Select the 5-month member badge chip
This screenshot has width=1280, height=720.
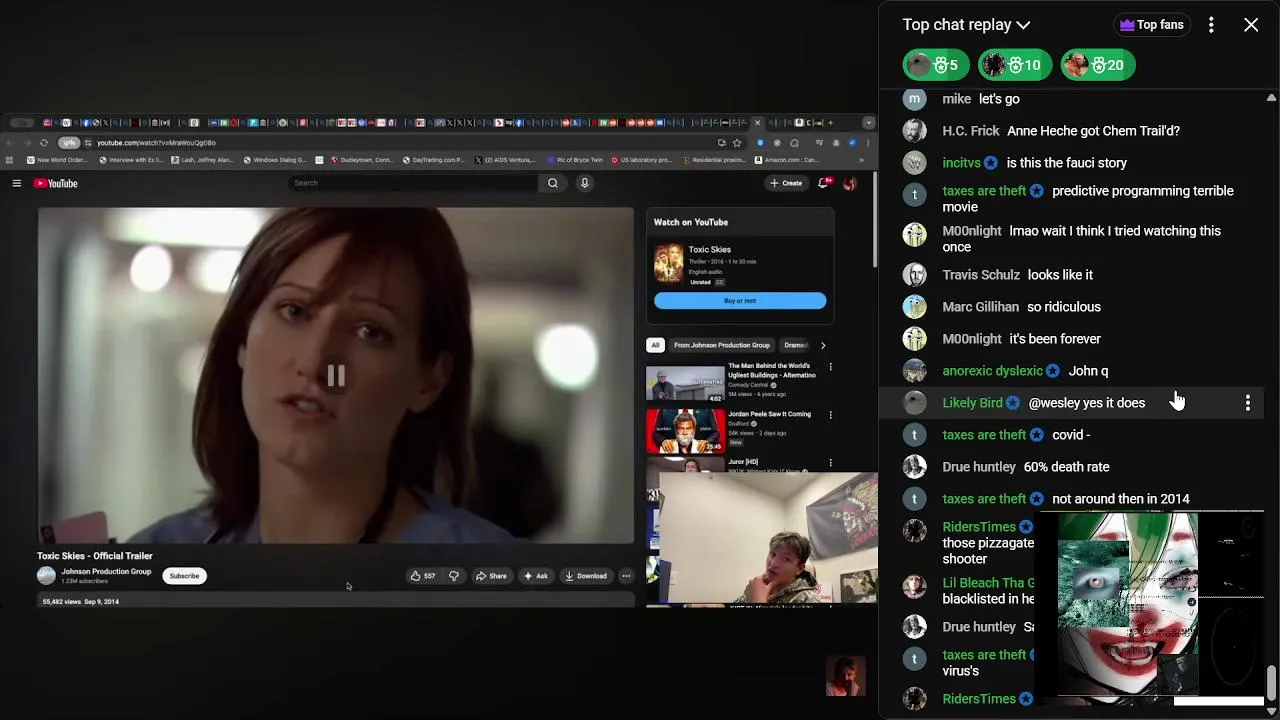tap(935, 65)
